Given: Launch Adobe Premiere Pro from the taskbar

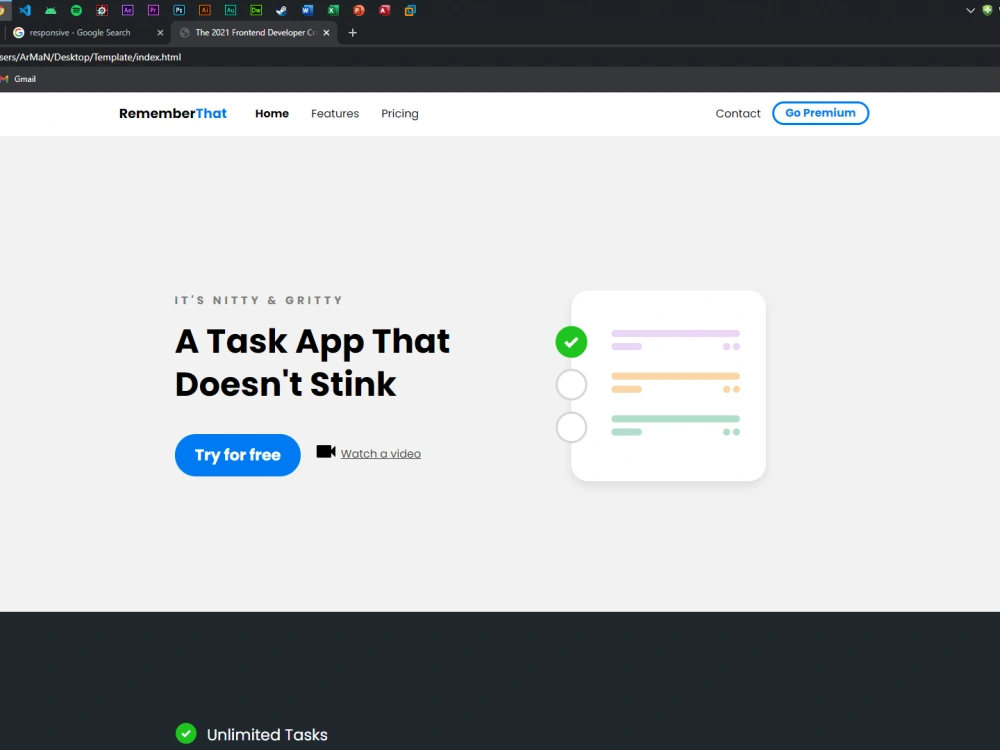Looking at the screenshot, I should [x=153, y=10].
